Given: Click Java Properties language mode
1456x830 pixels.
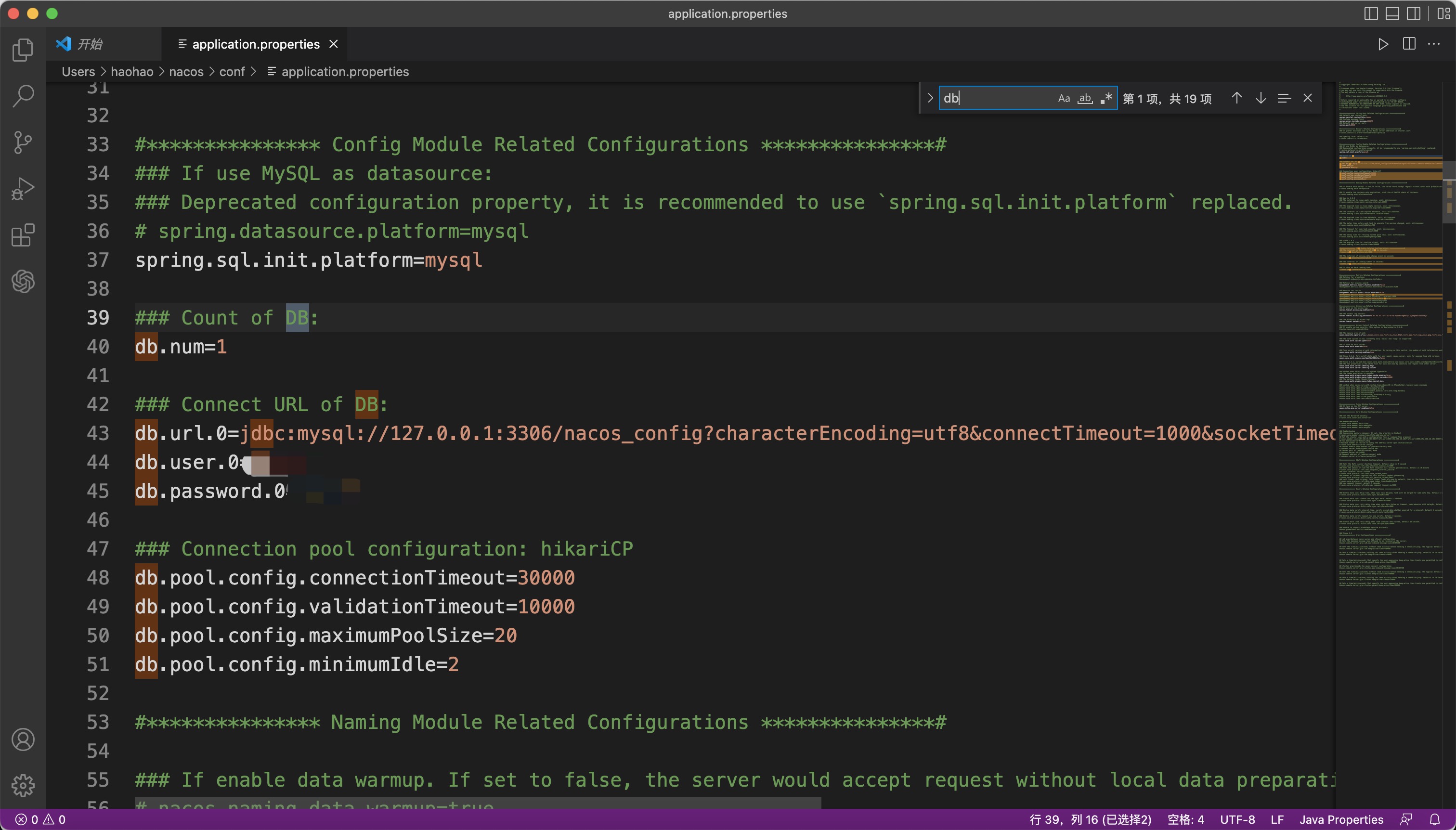Looking at the screenshot, I should [1341, 819].
